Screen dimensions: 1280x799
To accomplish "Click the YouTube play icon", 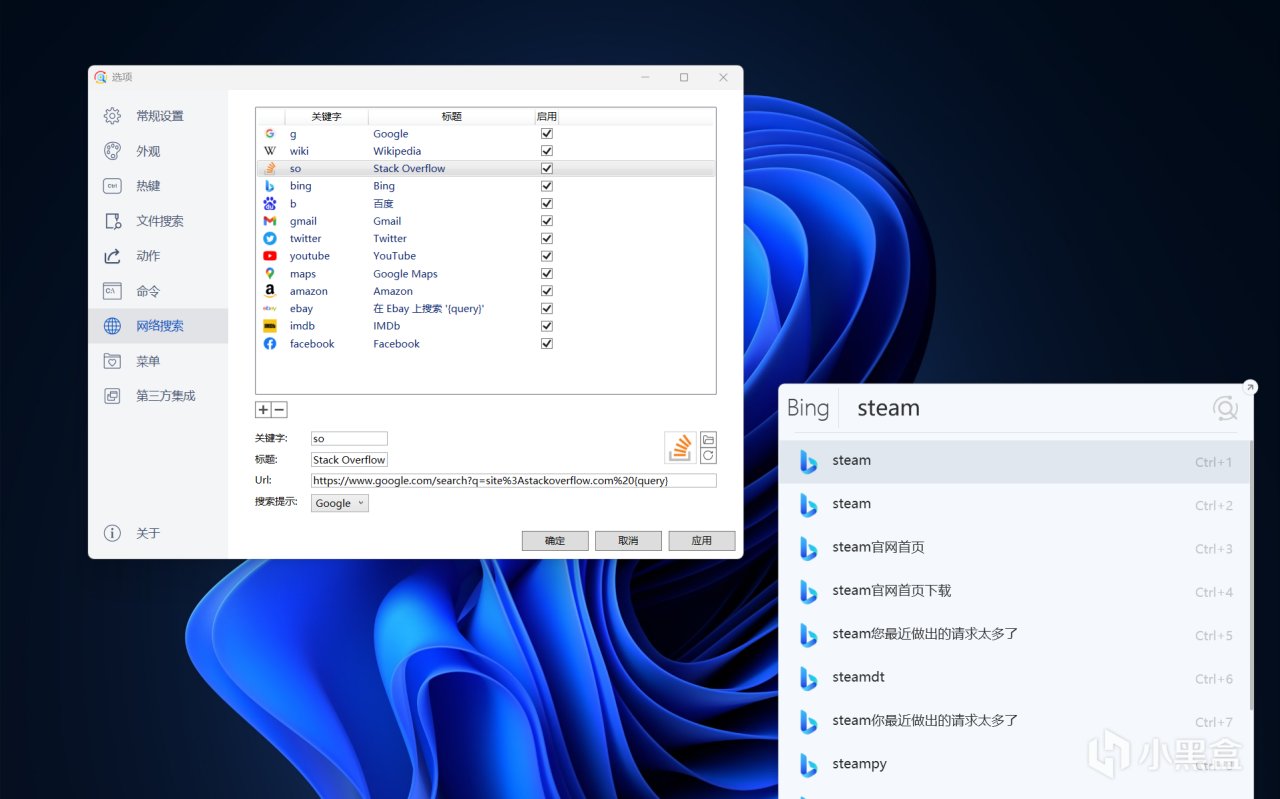I will [x=270, y=256].
